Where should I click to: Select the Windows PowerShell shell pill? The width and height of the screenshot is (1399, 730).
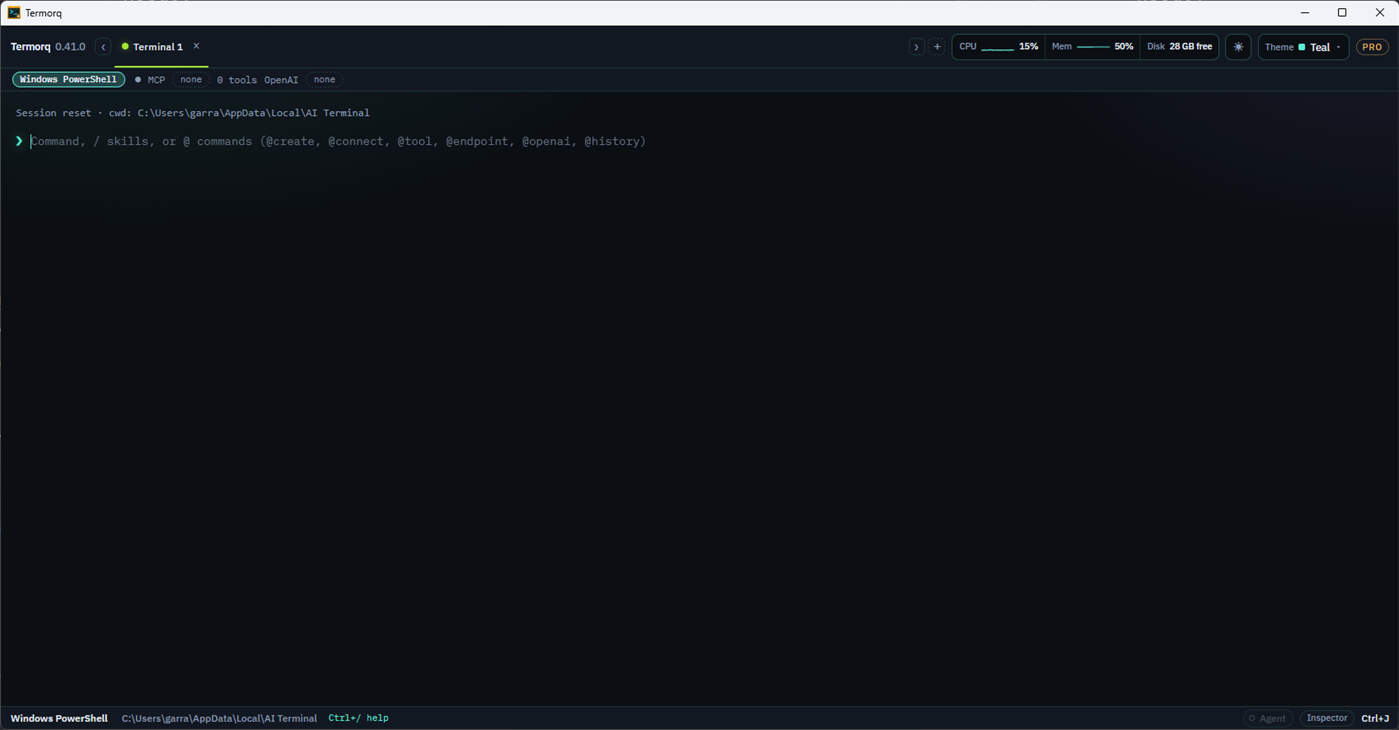pyautogui.click(x=68, y=79)
